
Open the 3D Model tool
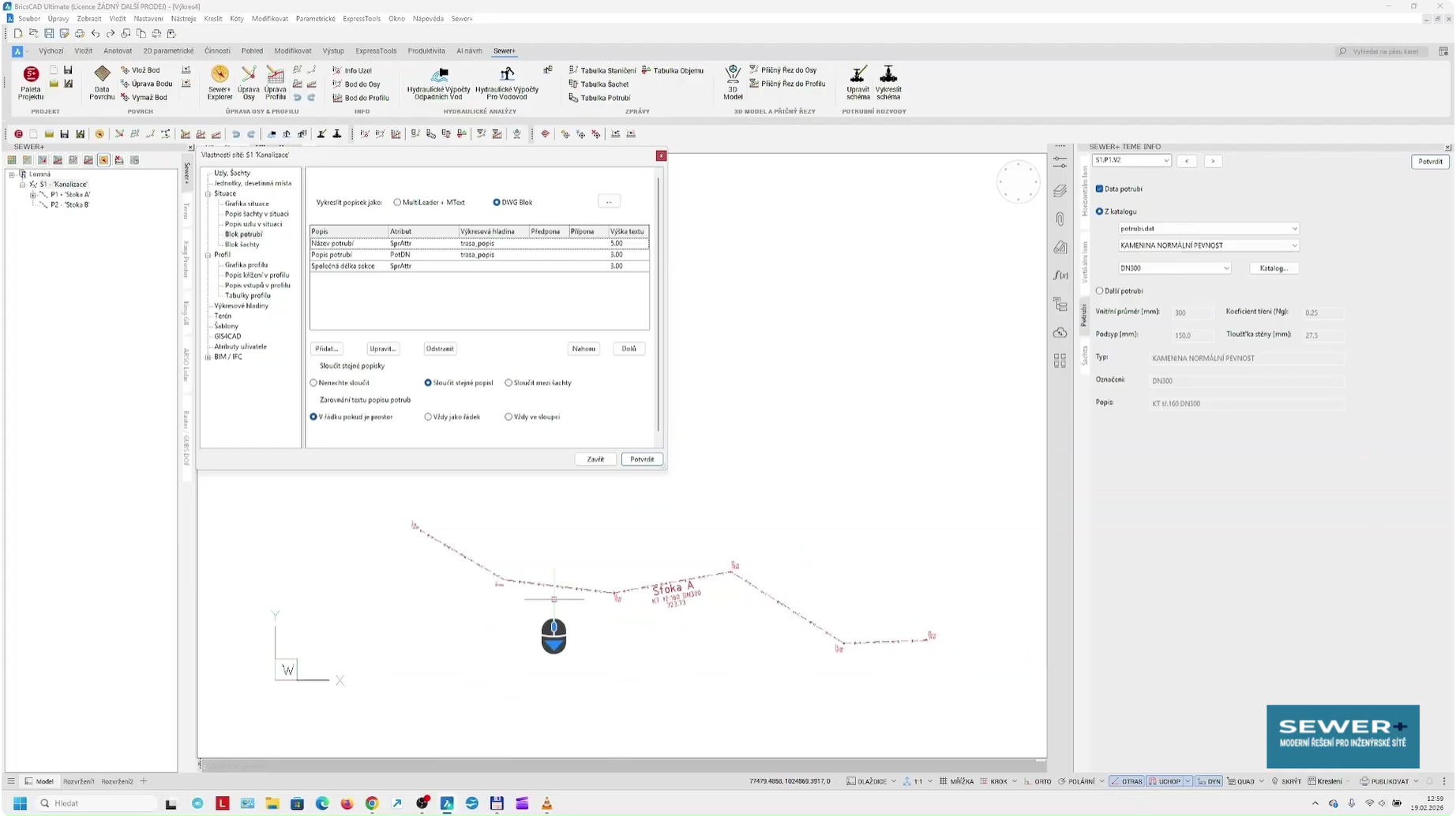[733, 83]
